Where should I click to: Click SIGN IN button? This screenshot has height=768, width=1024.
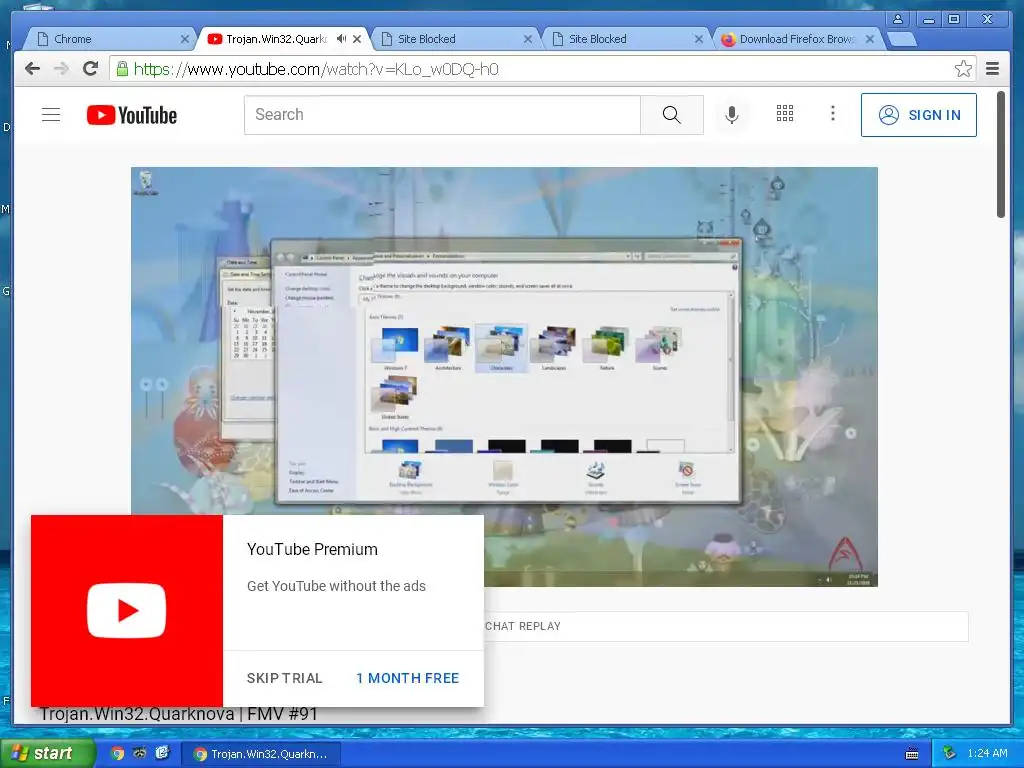pos(919,115)
